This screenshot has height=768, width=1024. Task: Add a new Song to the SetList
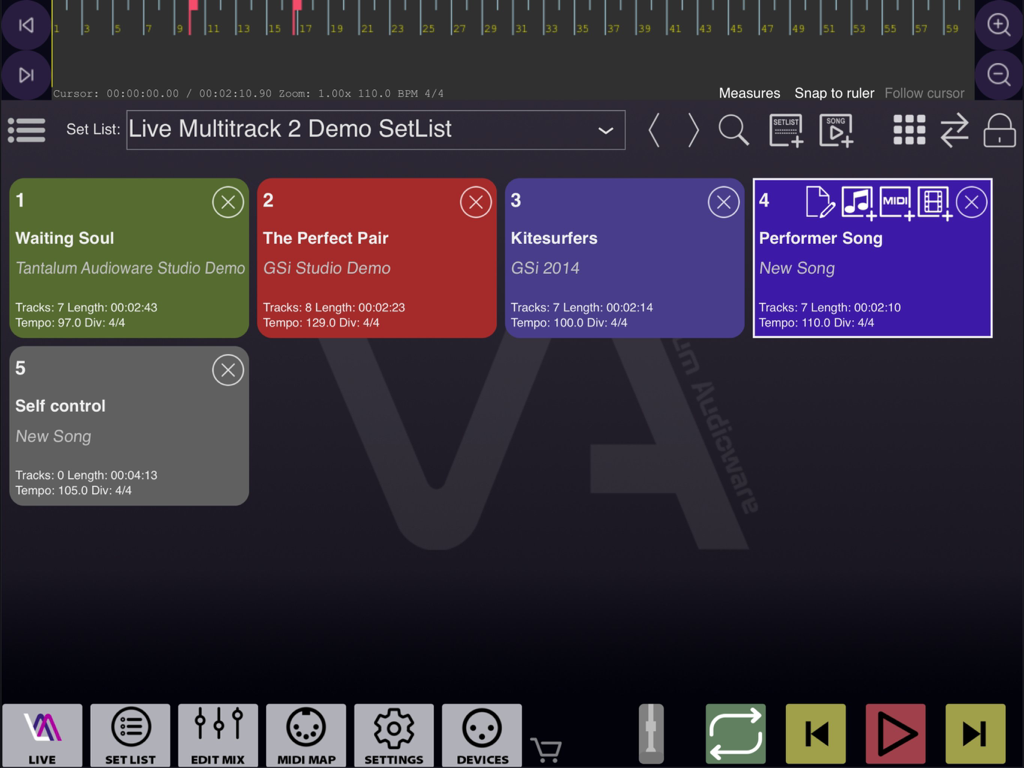click(x=836, y=130)
